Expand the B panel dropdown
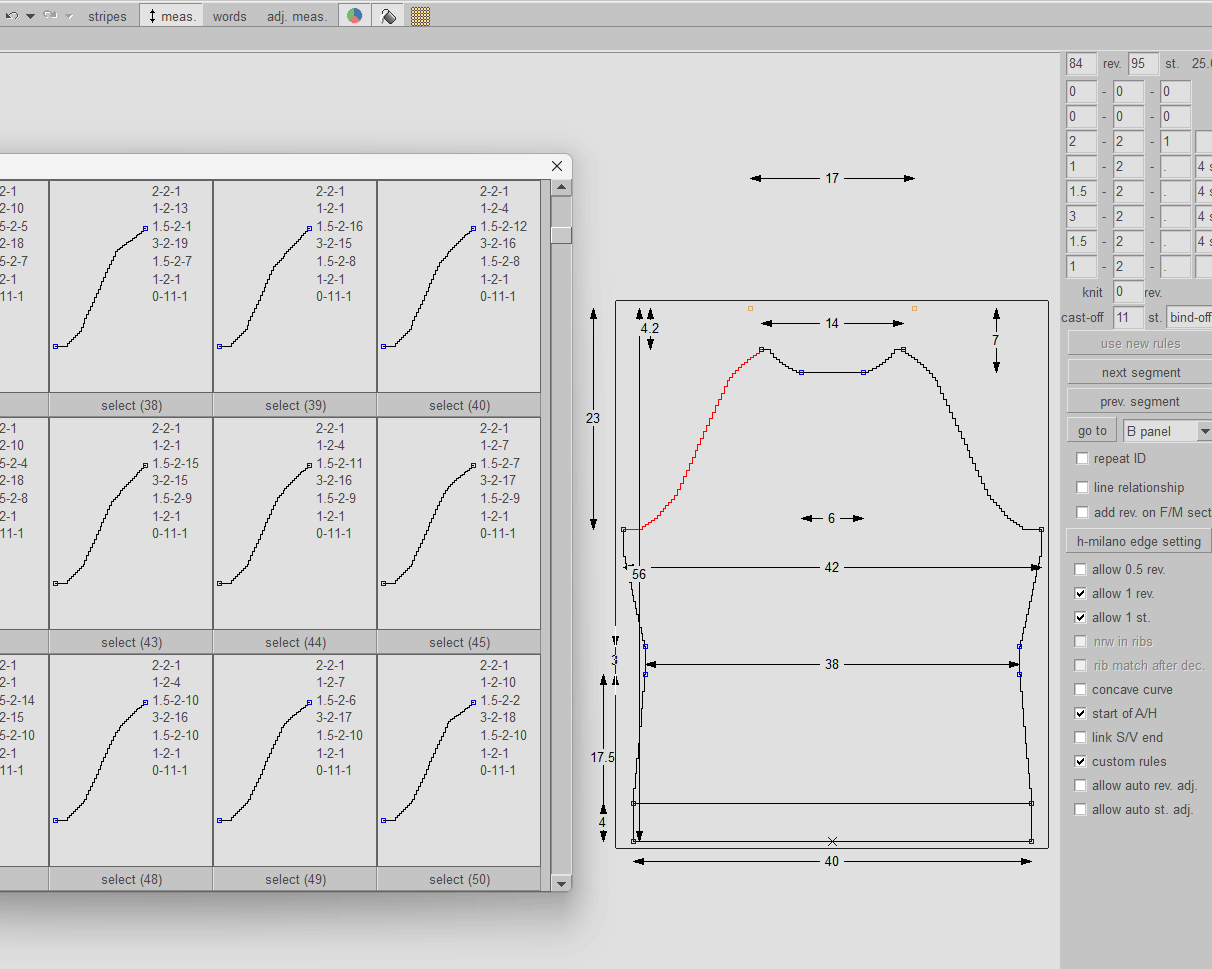The width and height of the screenshot is (1212, 969). point(1204,431)
